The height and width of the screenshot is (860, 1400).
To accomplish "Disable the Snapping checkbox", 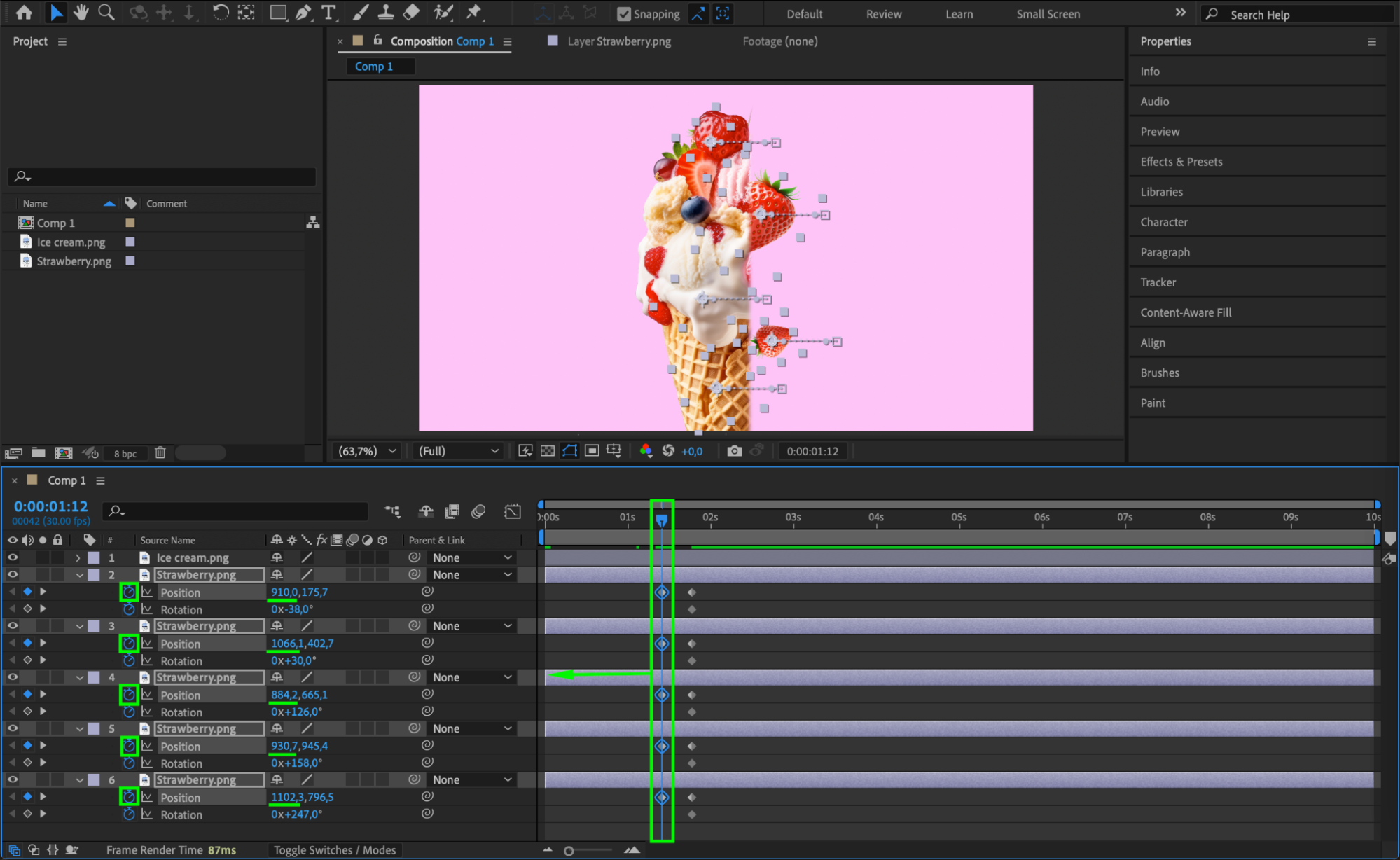I will pyautogui.click(x=623, y=14).
